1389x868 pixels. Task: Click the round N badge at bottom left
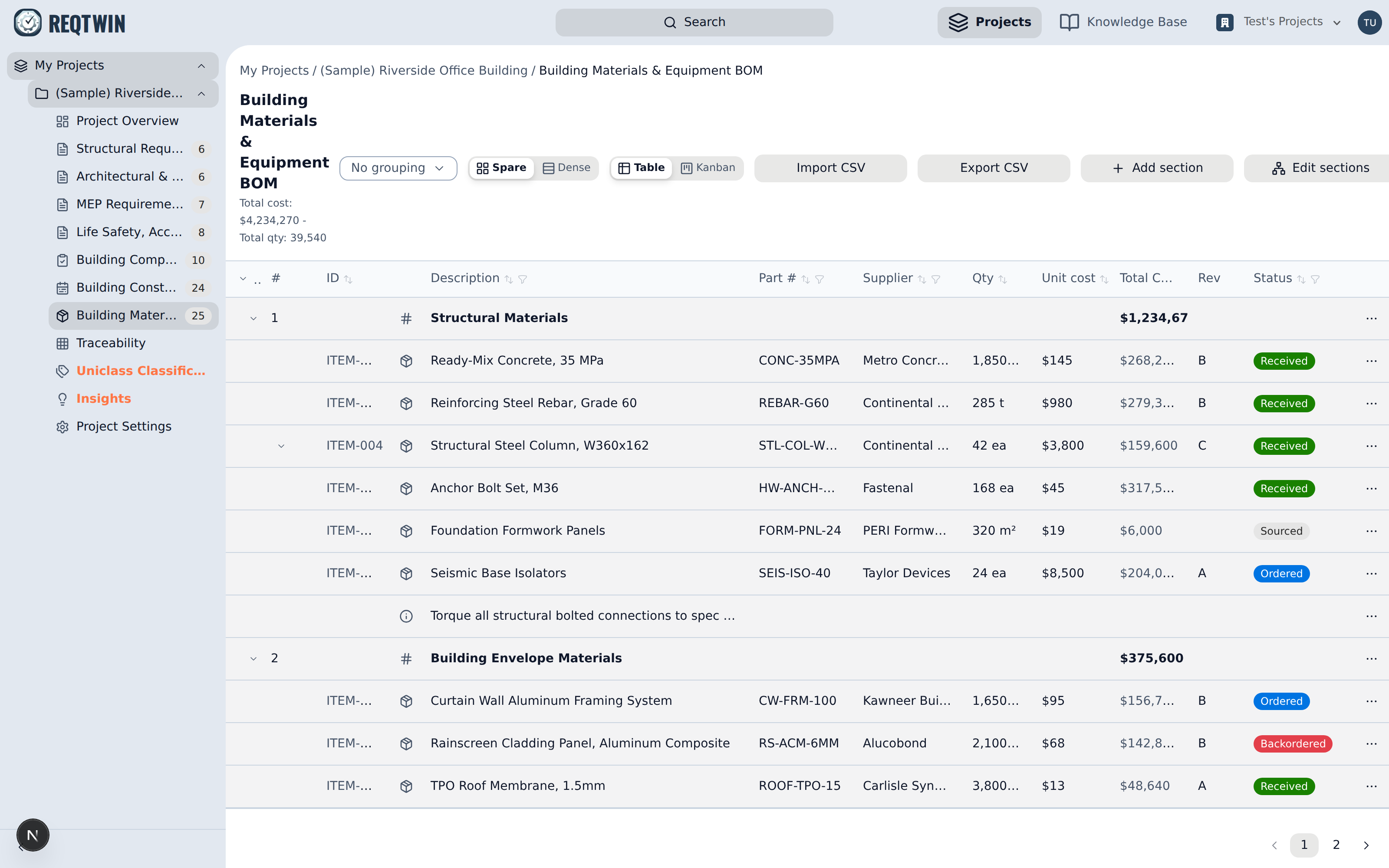click(x=33, y=835)
